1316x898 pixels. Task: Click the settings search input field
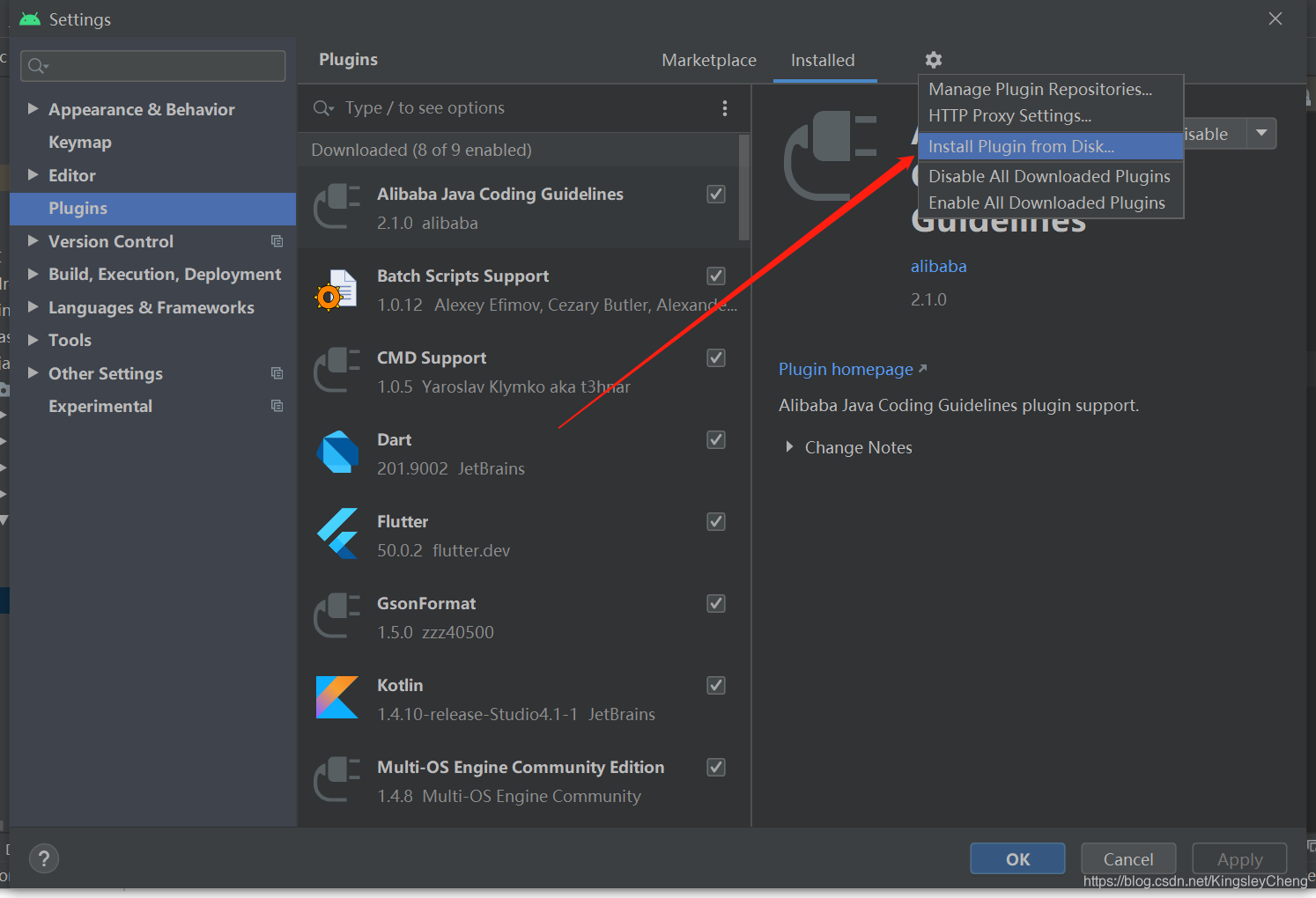point(153,66)
